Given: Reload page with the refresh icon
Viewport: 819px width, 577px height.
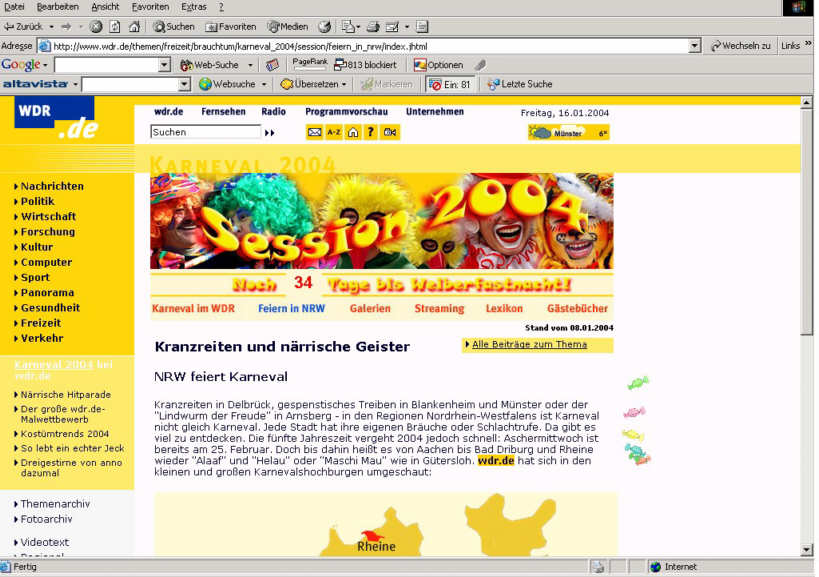Looking at the screenshot, I should (115, 27).
